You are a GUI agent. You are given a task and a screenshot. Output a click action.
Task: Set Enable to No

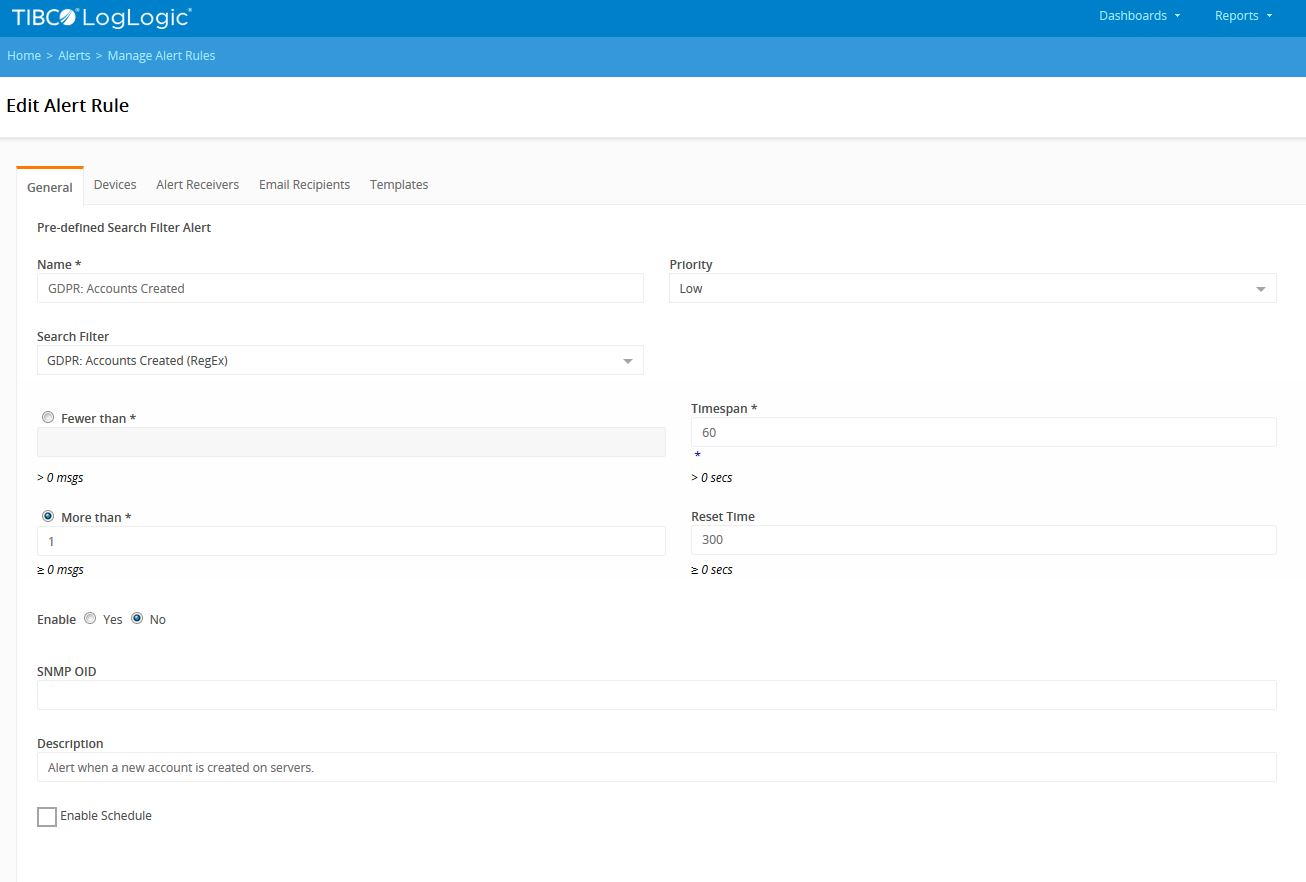(137, 619)
